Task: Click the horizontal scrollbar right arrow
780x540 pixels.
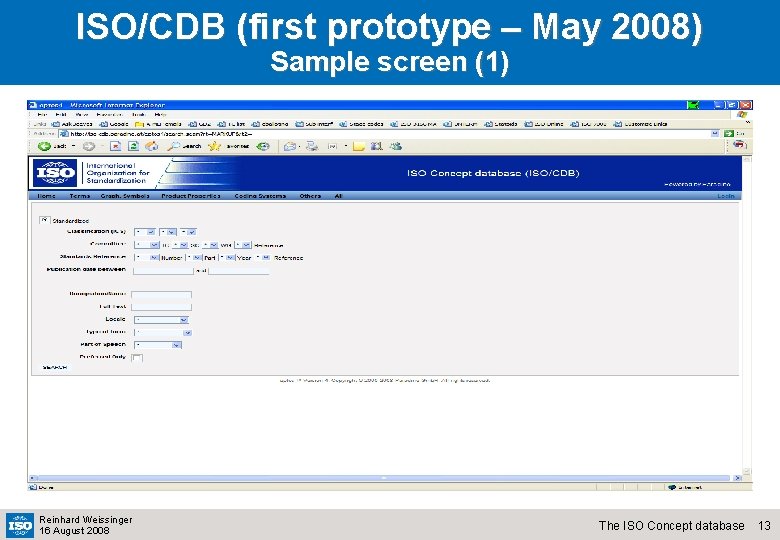Action: pos(738,478)
